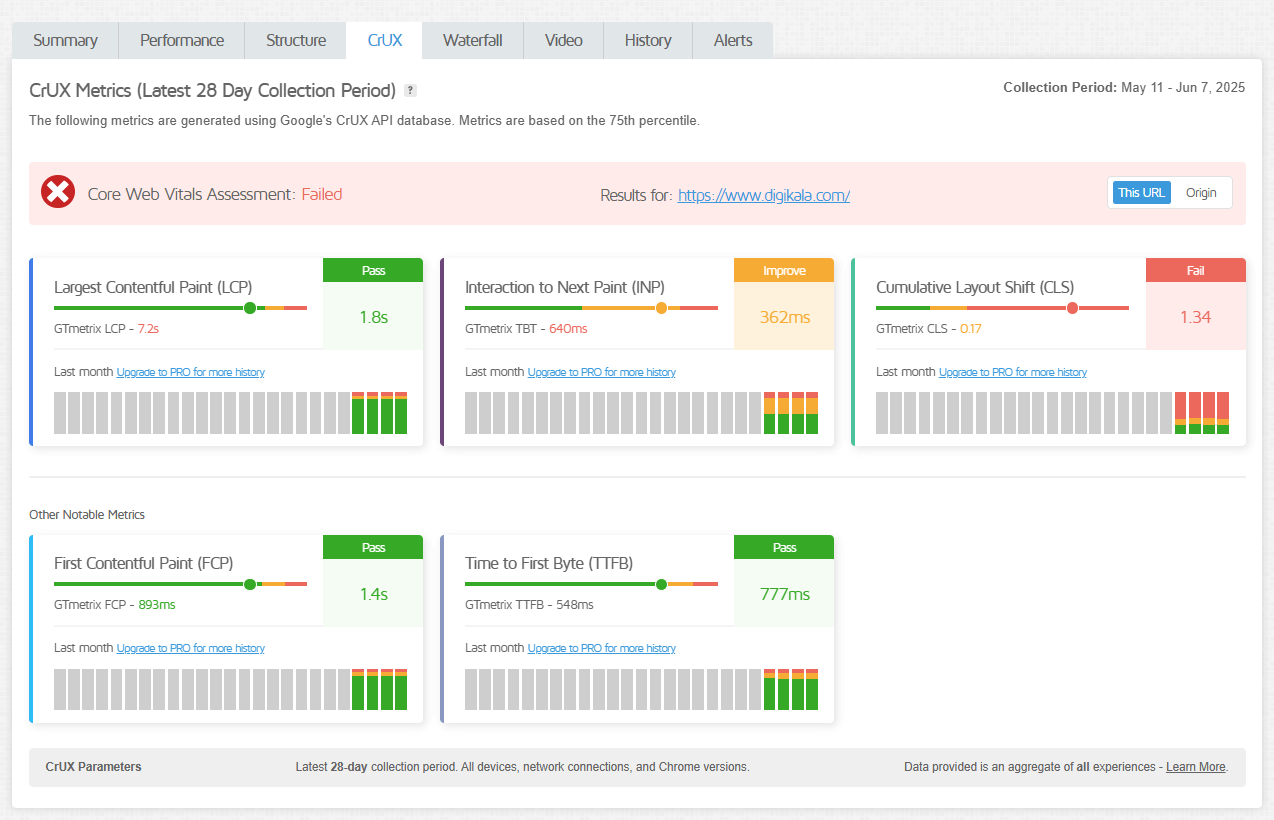Click the help question mark beside CrUX Metrics heading
Screen dimensions: 1274x820
[410, 91]
